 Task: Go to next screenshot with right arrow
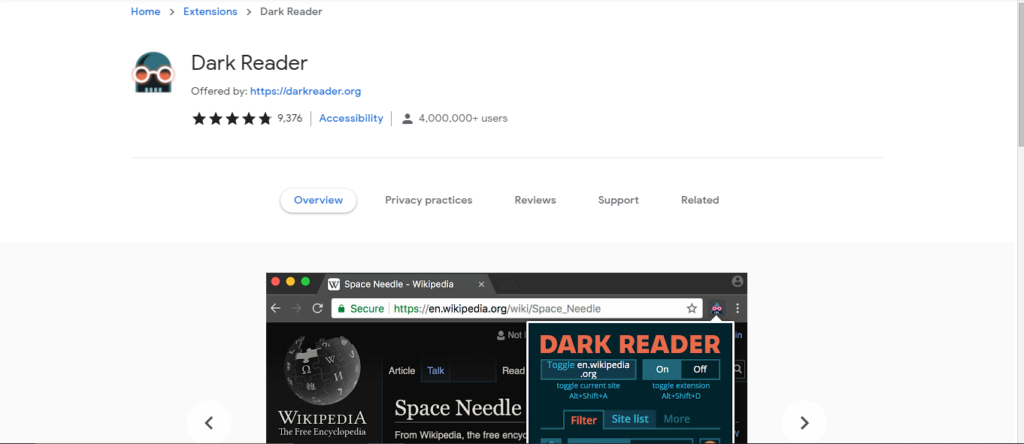[x=805, y=423]
